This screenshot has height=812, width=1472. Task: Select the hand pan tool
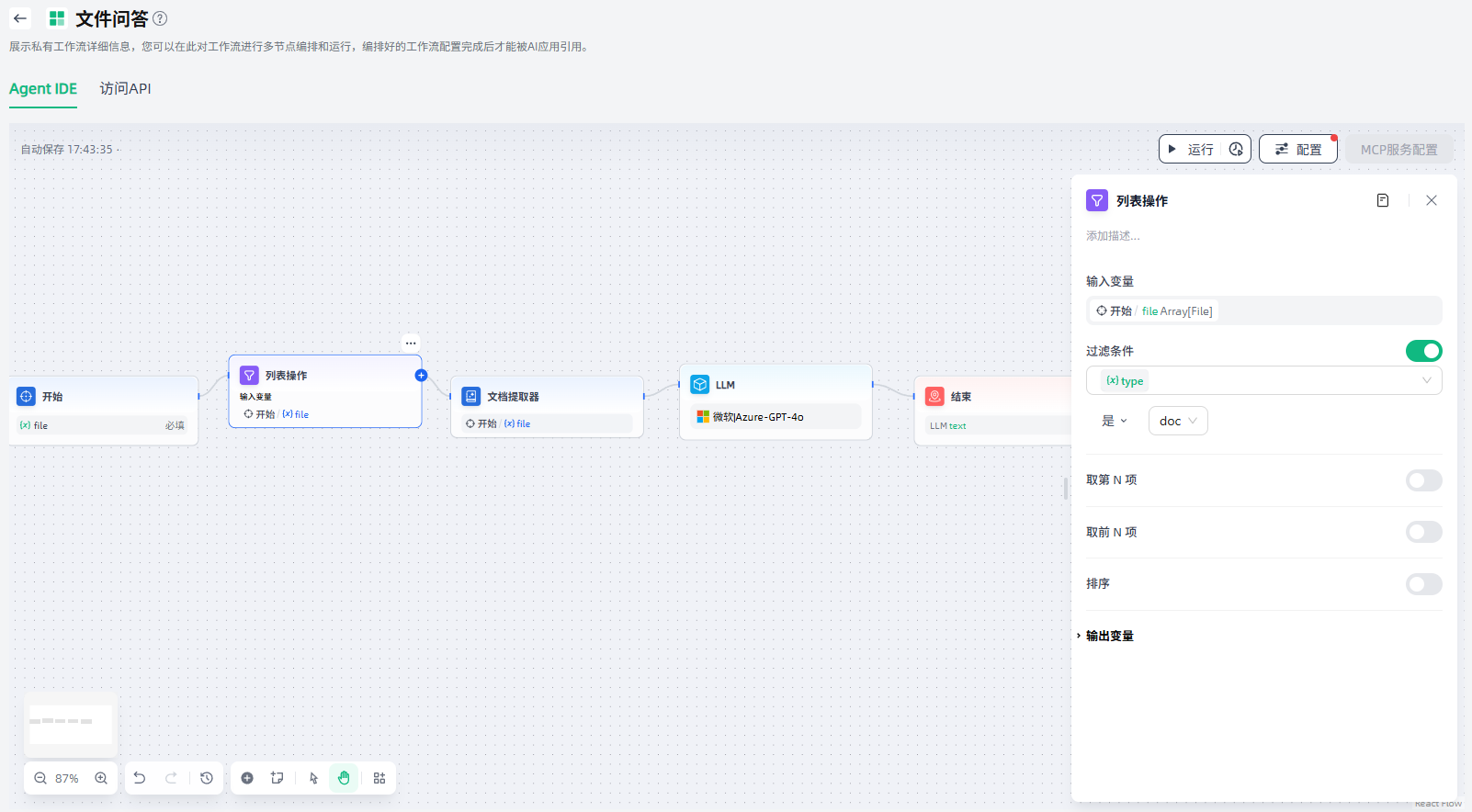click(344, 778)
